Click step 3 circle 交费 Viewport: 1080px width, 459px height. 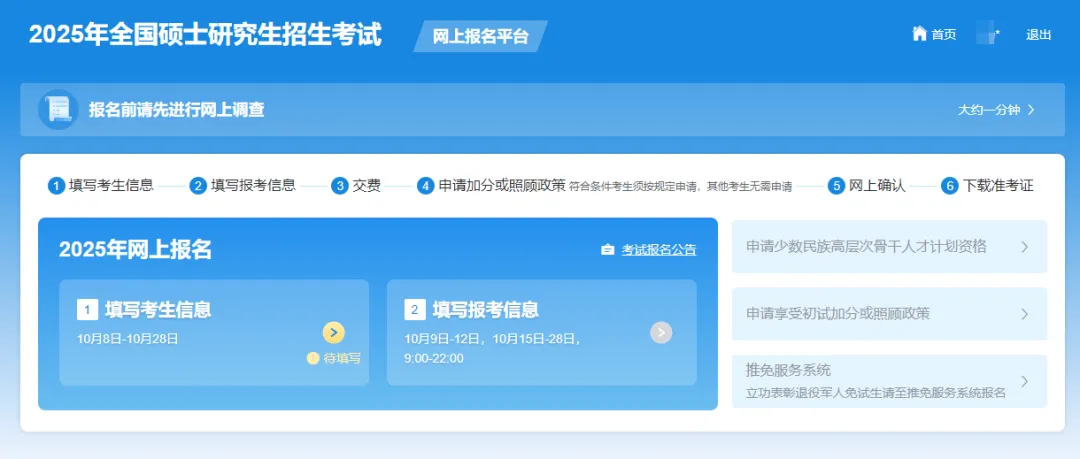340,186
